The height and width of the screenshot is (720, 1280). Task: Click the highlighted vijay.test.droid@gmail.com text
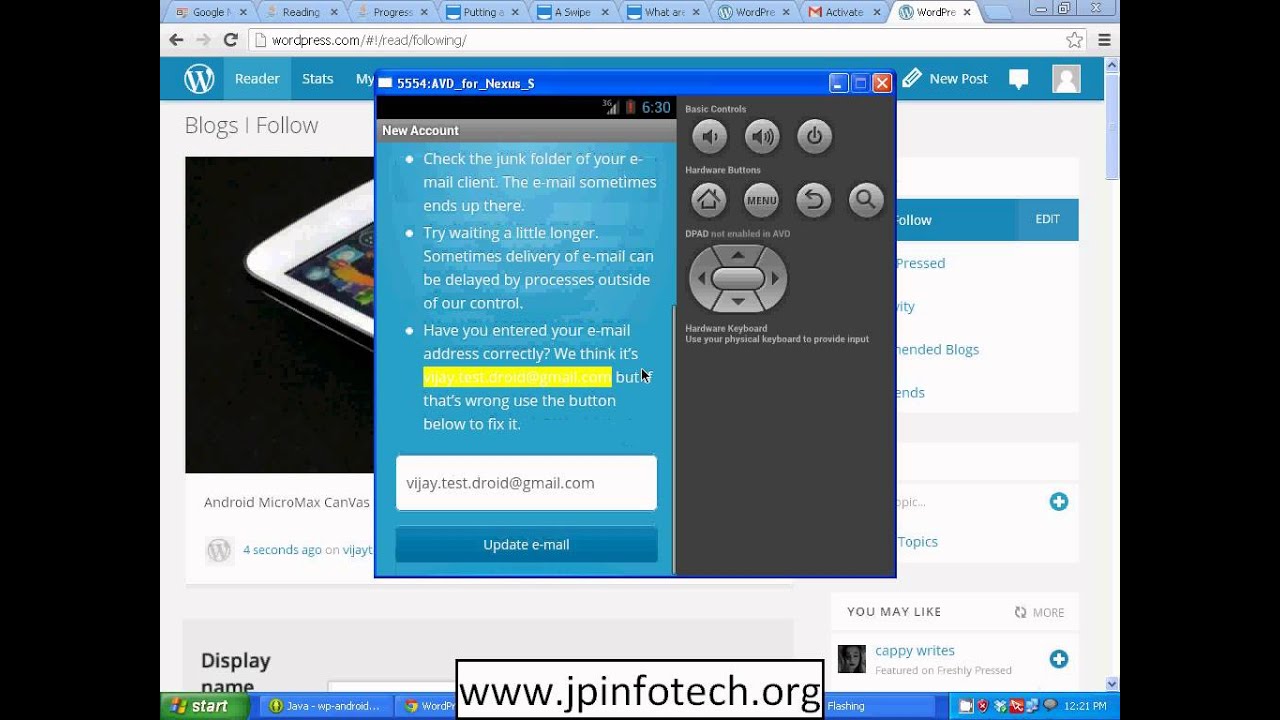[x=517, y=377]
